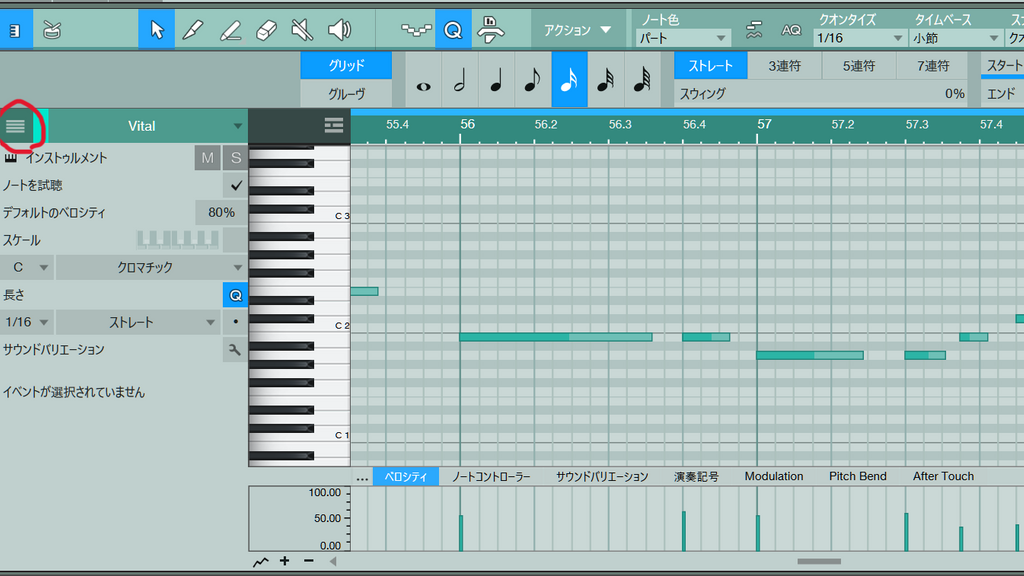The image size is (1024, 576).
Task: Select 3連符 triplet timing
Action: [784, 66]
